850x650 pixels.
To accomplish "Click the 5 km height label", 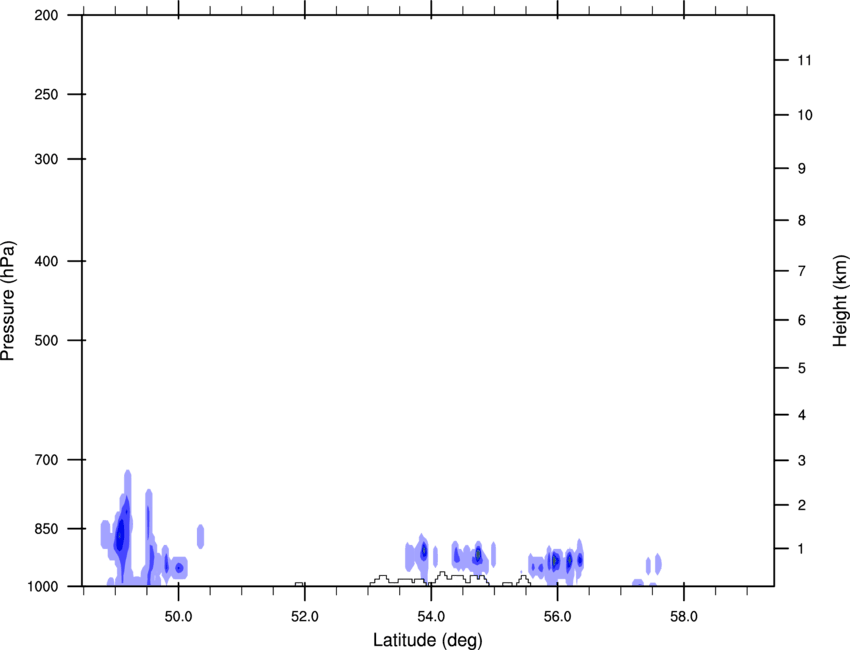I will pos(802,369).
